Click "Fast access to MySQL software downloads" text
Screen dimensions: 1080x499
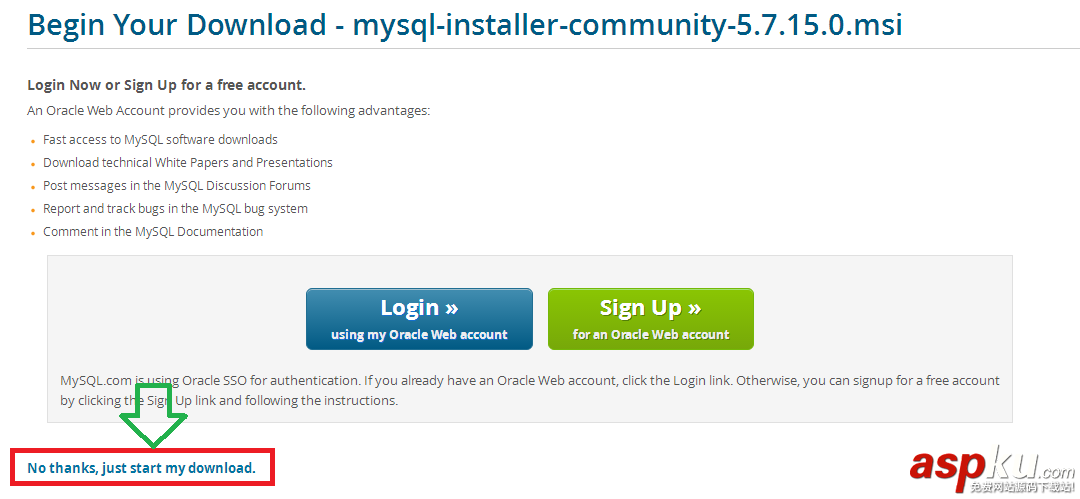coord(160,140)
